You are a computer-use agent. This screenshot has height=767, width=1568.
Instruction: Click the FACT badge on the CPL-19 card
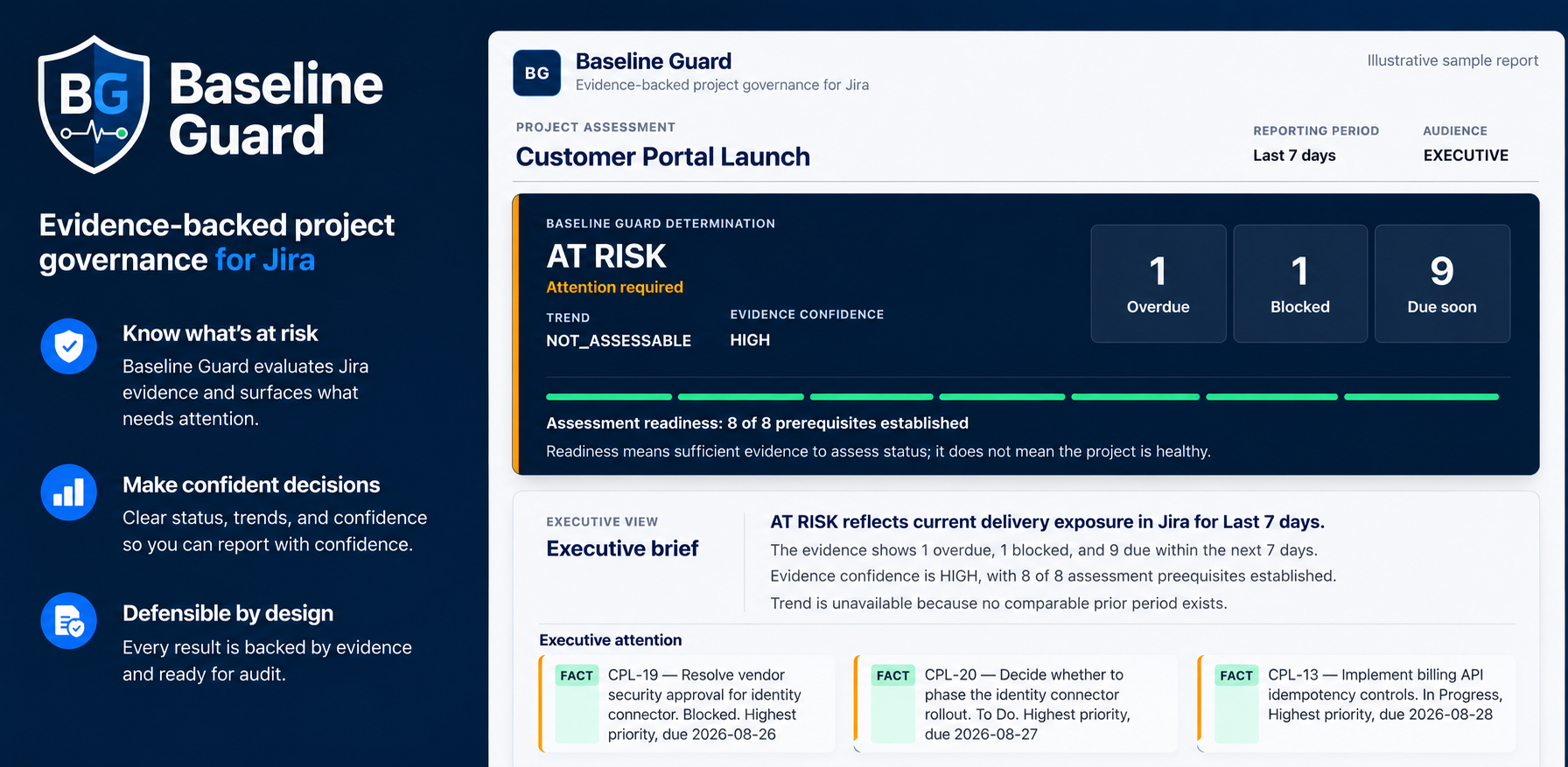point(577,675)
